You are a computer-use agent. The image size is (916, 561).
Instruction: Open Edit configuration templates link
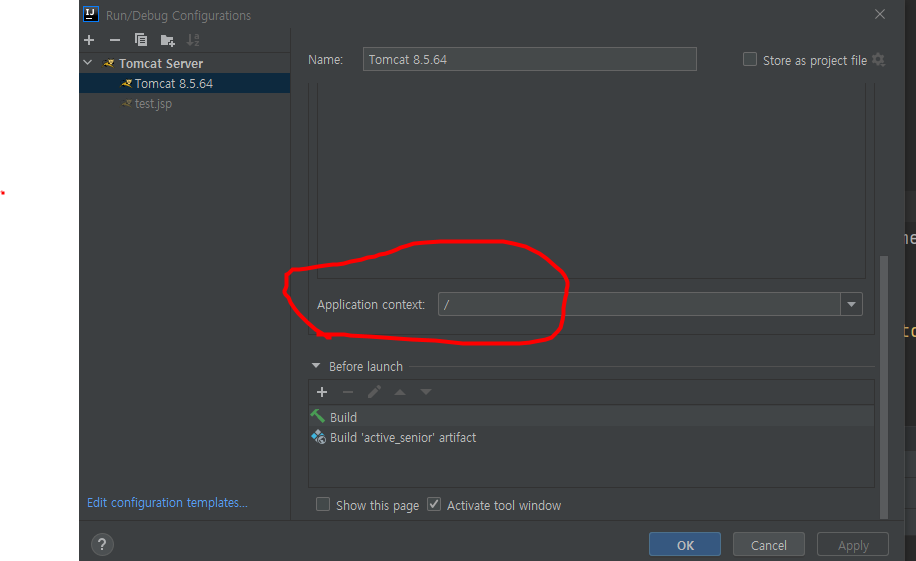click(x=167, y=503)
